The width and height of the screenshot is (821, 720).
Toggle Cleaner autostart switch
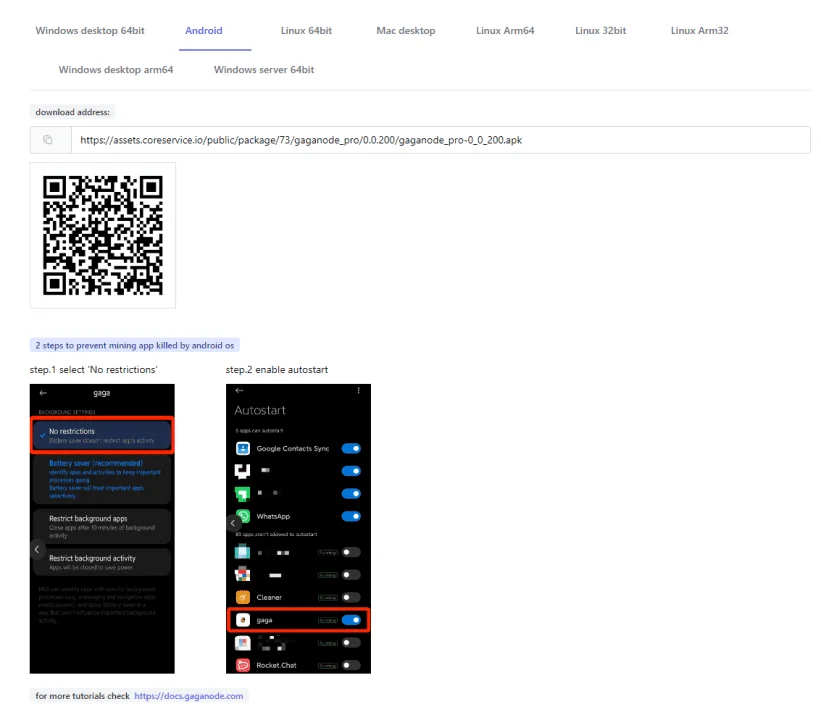[351, 597]
